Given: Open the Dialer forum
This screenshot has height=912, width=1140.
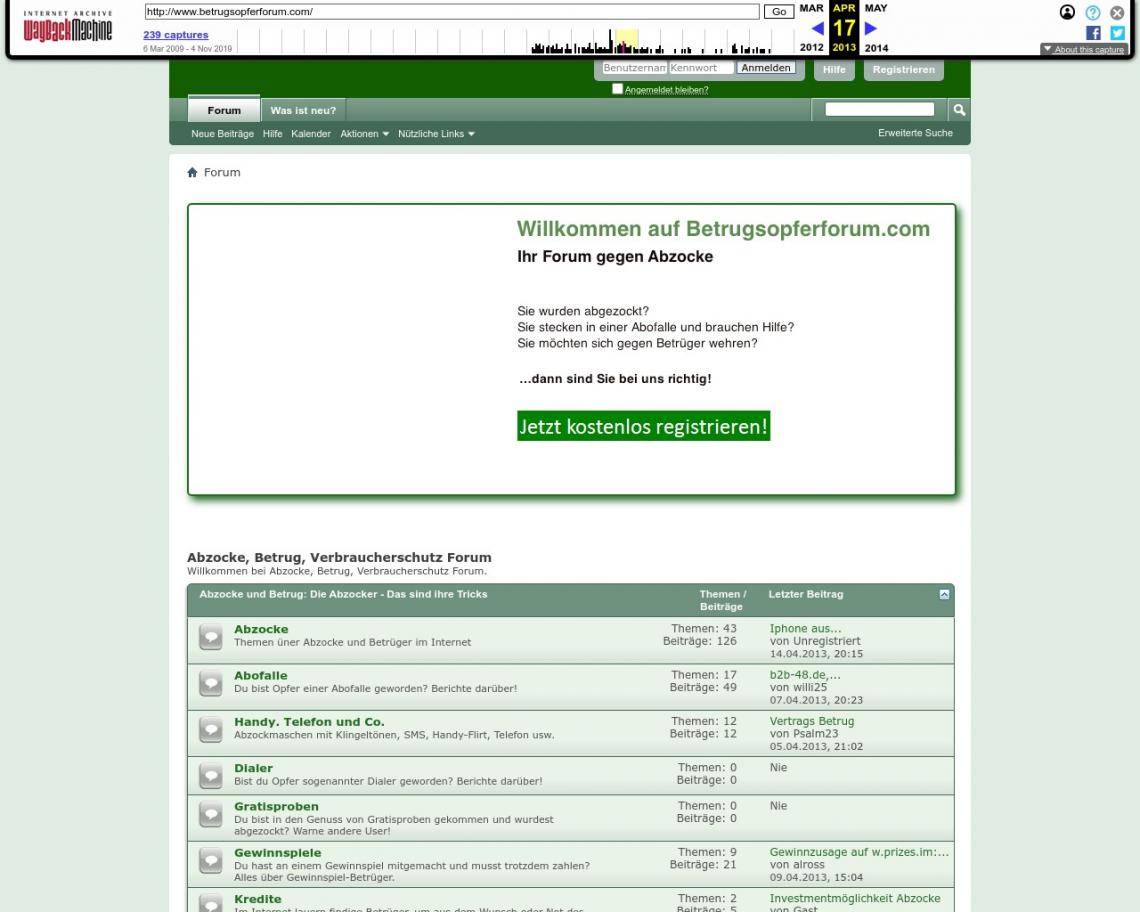Looking at the screenshot, I should [x=253, y=769].
